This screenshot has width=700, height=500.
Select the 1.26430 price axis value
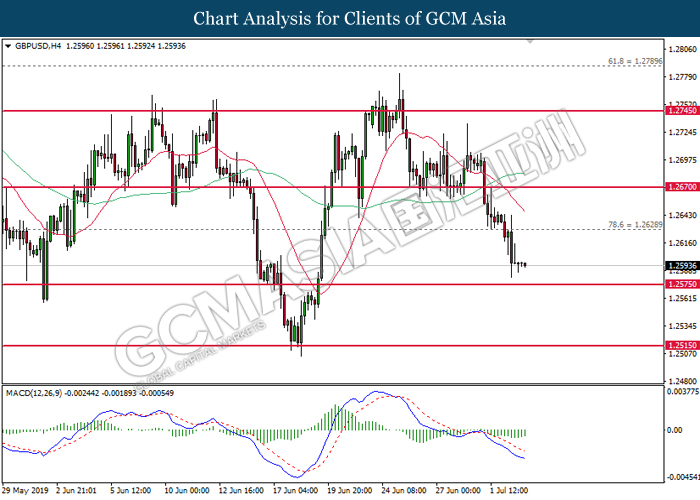click(x=682, y=215)
